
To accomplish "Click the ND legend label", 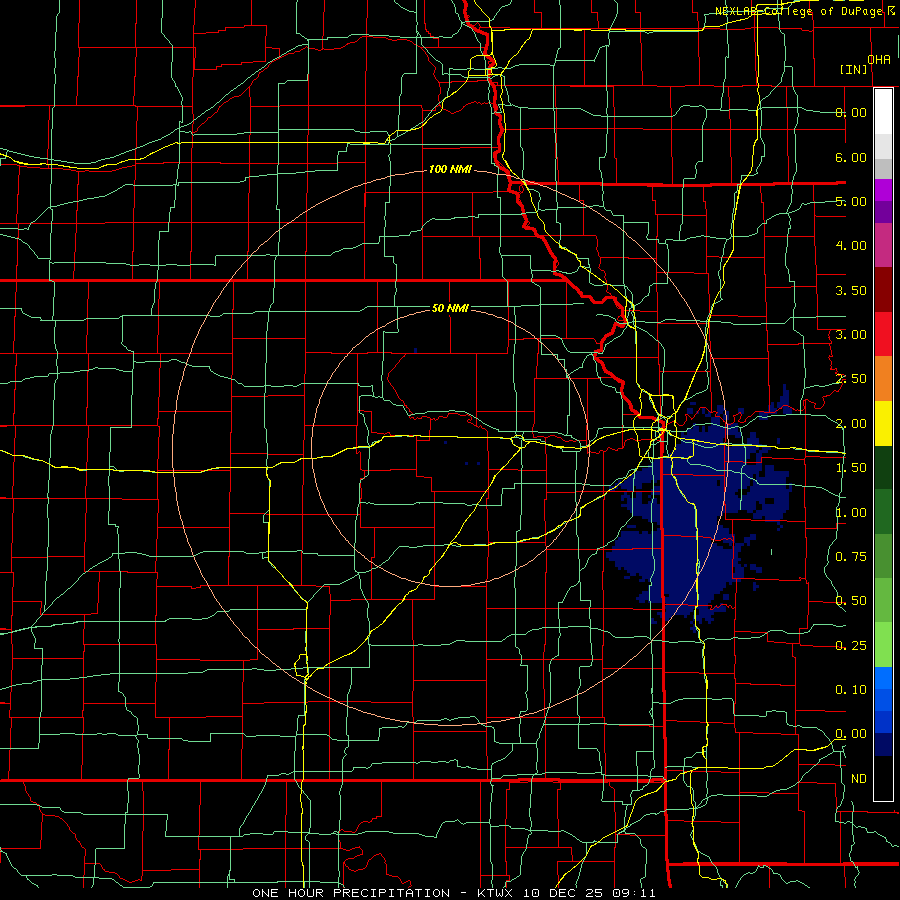I will click(x=859, y=779).
